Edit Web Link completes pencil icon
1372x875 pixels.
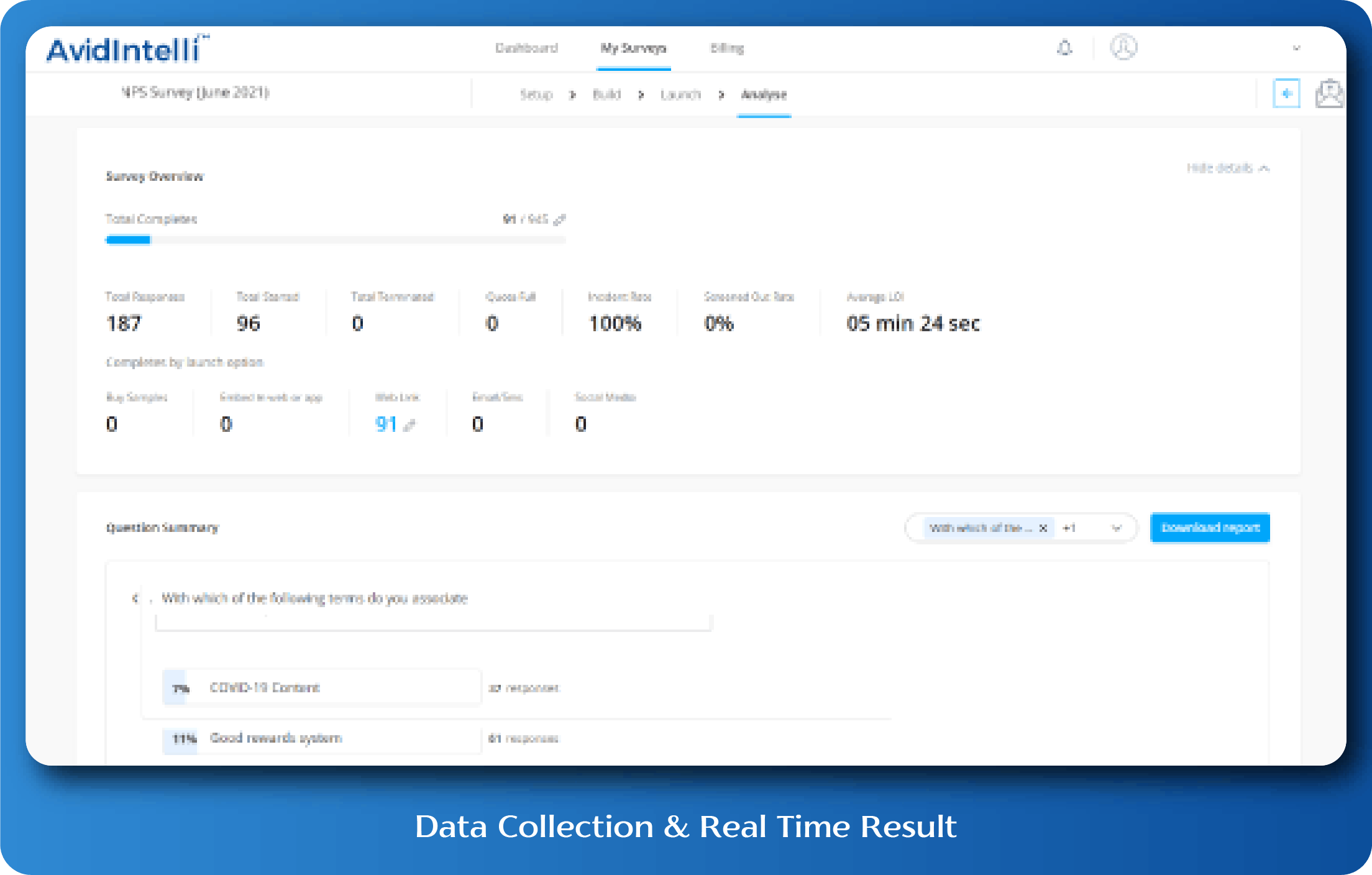(x=409, y=426)
